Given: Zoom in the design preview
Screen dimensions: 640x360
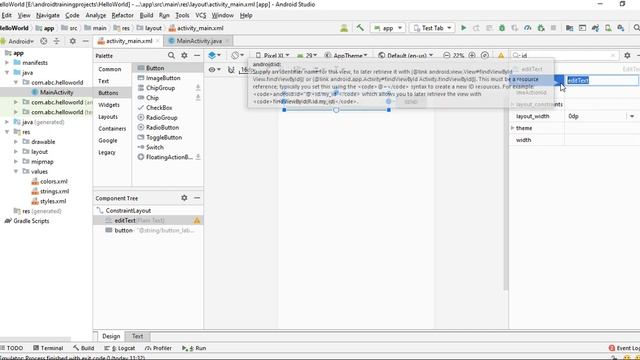Looking at the screenshot, I should pos(472,55).
